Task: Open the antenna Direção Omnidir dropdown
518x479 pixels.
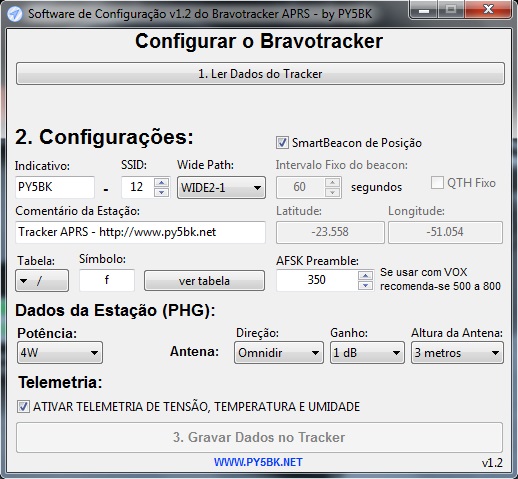Action: 279,352
